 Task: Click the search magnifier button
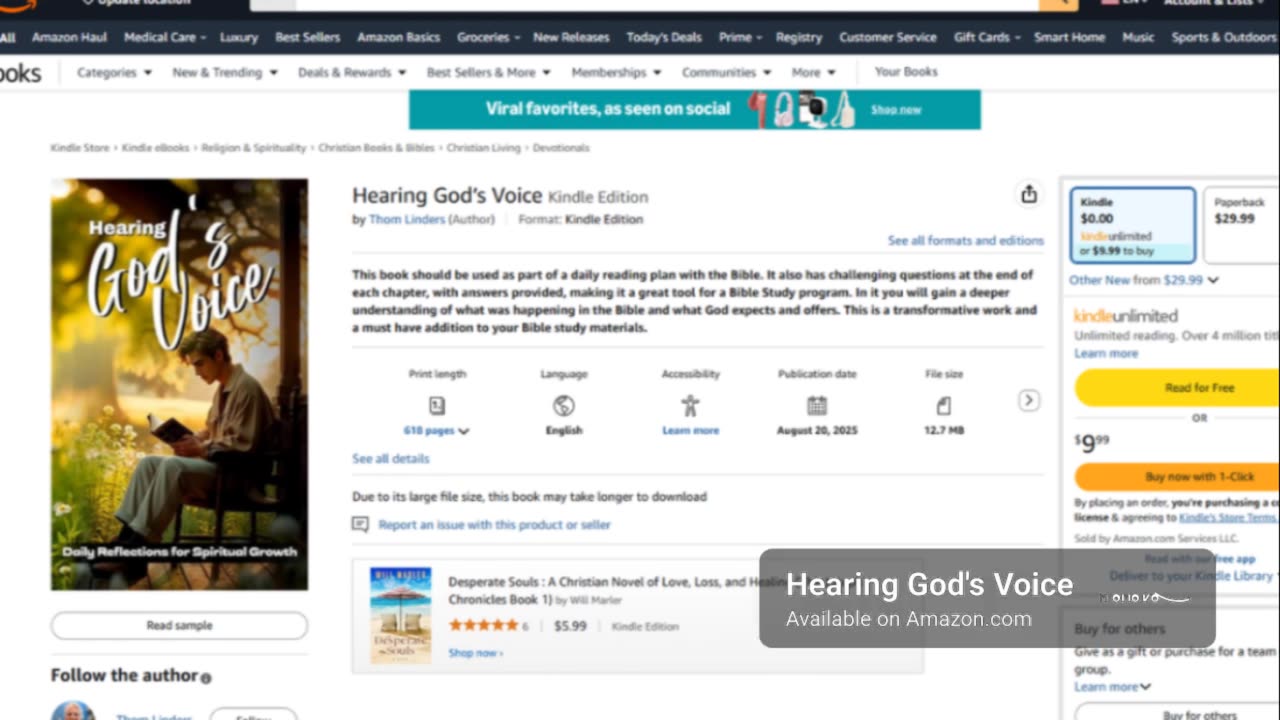point(1058,4)
